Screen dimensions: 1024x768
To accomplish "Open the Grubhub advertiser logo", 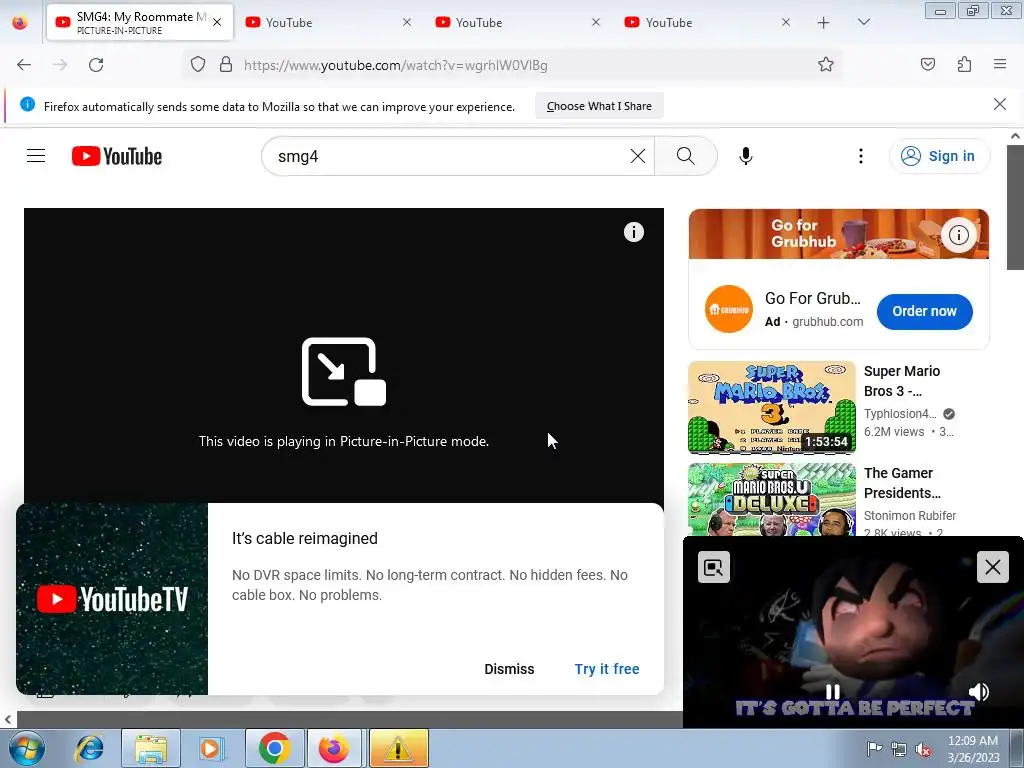I will 729,310.
